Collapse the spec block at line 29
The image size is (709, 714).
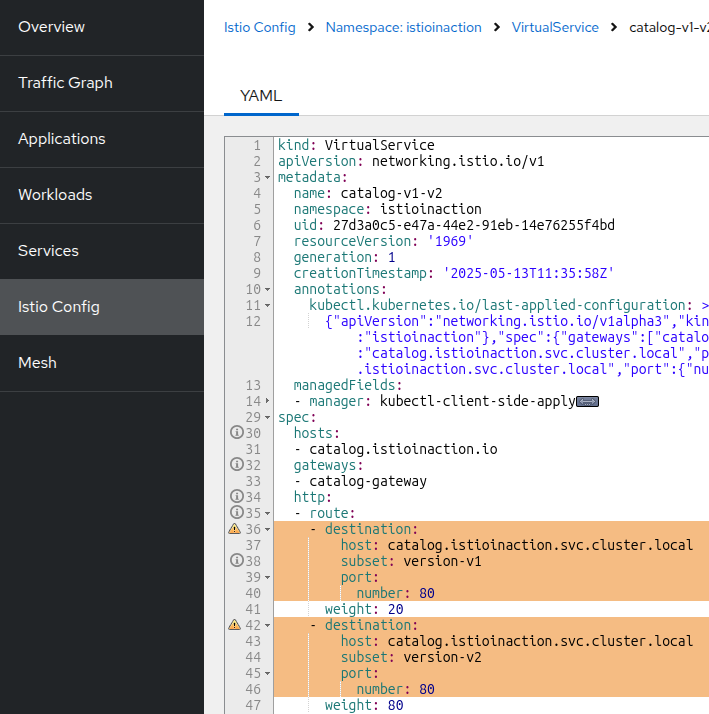(x=267, y=418)
